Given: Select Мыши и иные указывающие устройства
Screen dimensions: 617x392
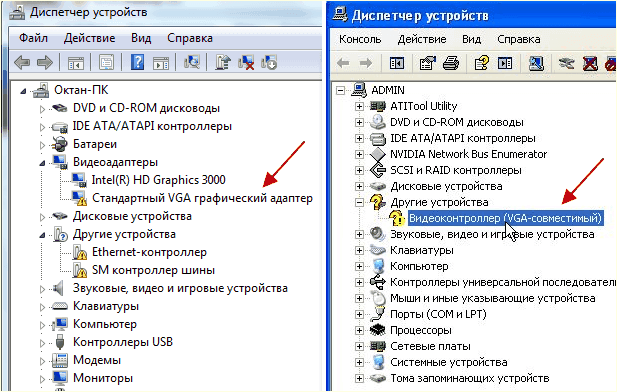Looking at the screenshot, I should 493,298.
